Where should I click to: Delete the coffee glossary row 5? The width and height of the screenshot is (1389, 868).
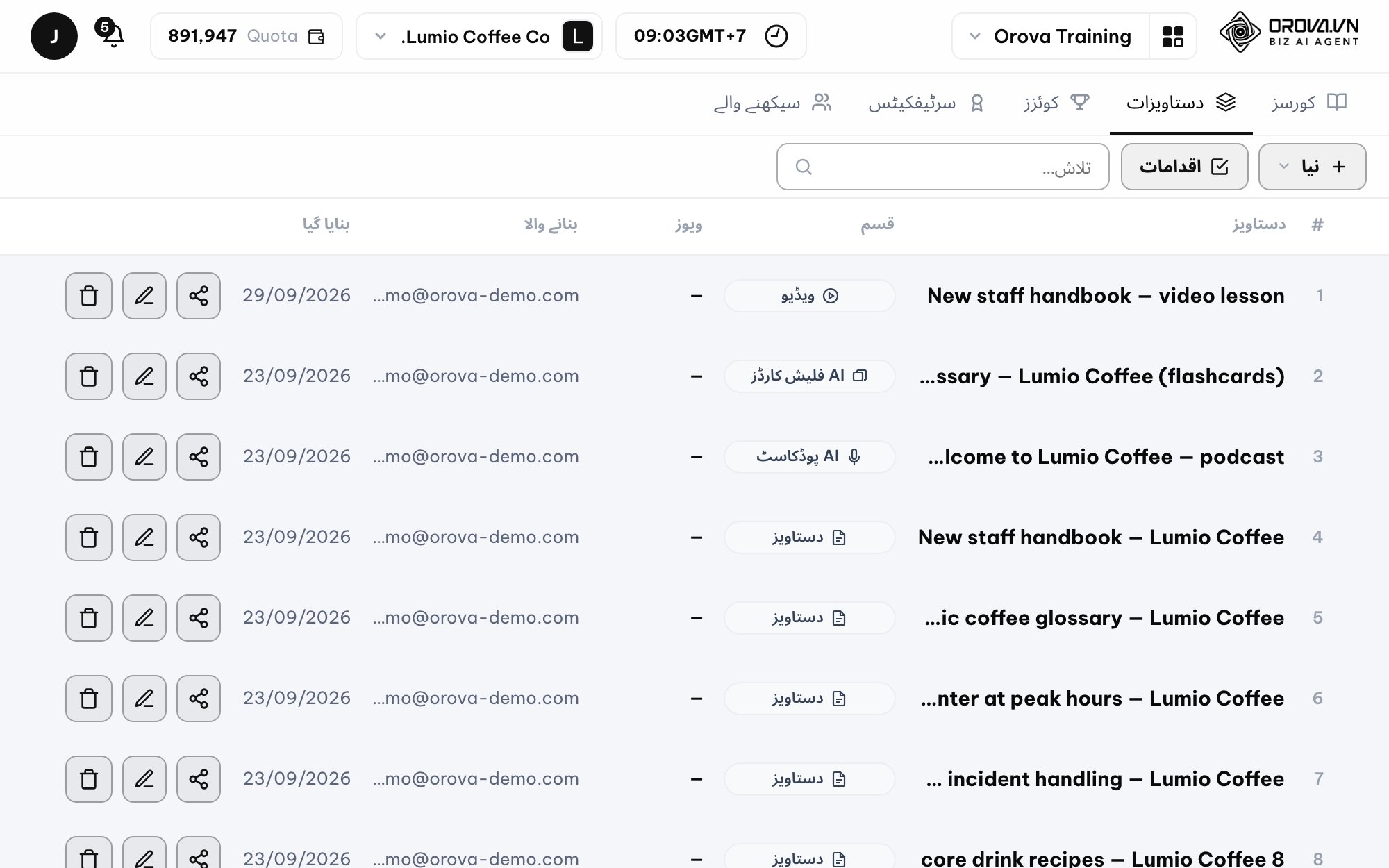[x=89, y=618]
